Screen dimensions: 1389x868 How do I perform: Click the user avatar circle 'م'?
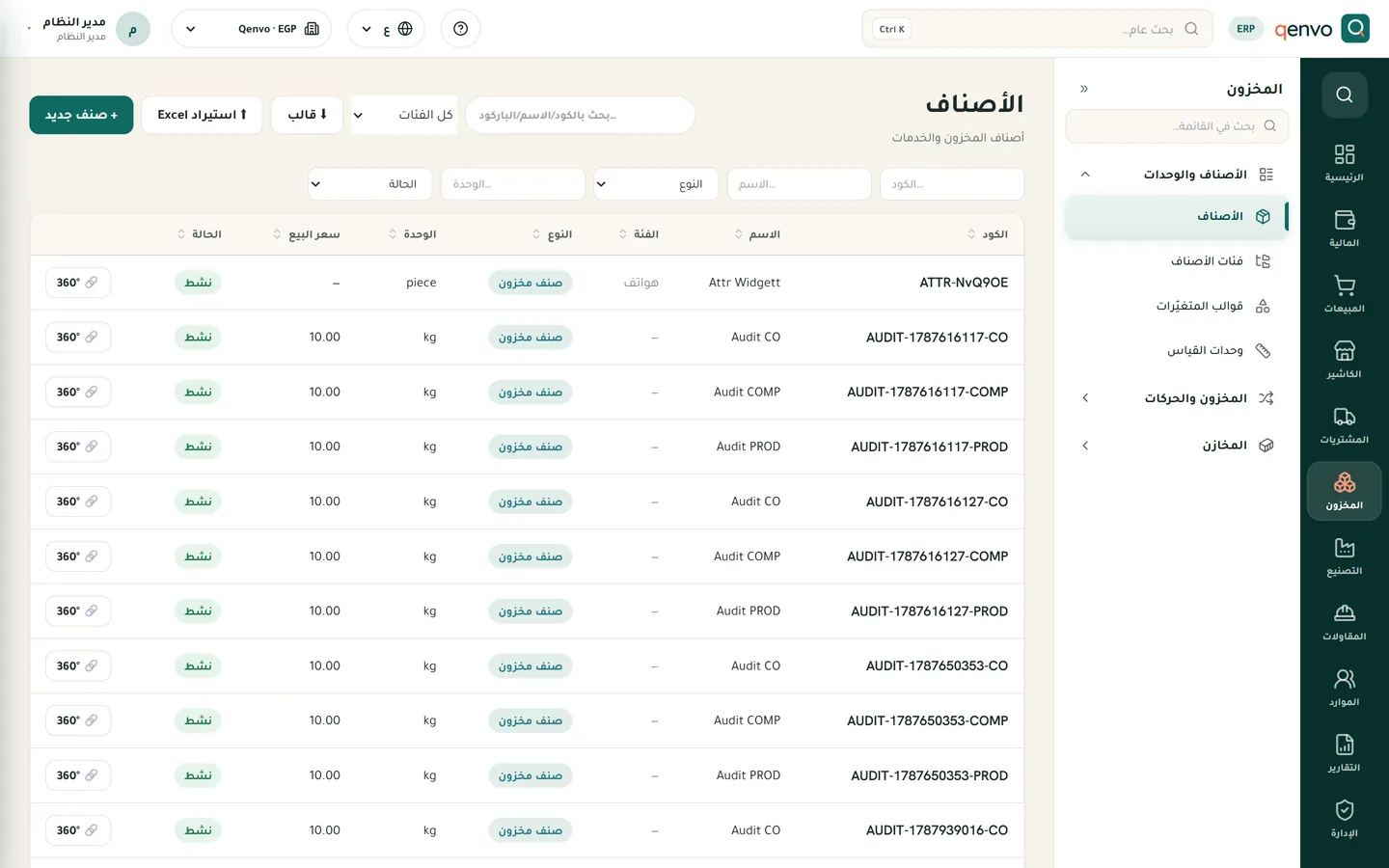coord(133,29)
